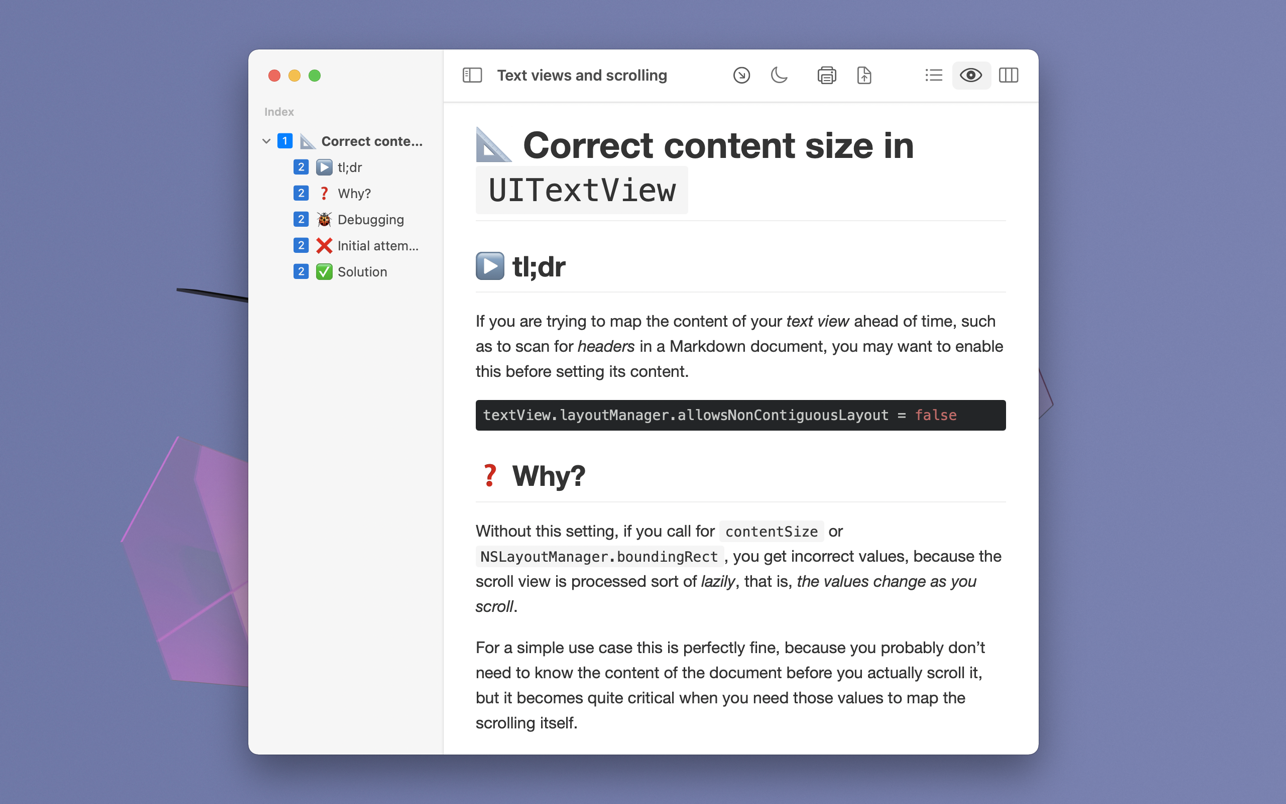Click the 'Text views and scrolling' title
The height and width of the screenshot is (804, 1286).
pos(581,76)
